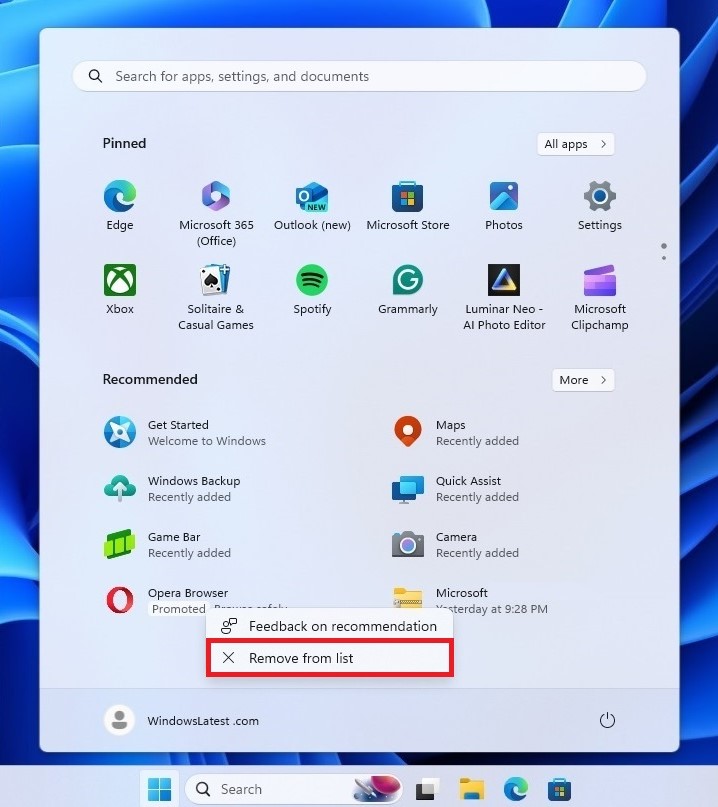This screenshot has width=718, height=807.
Task: Open the Camera recommended app
Action: [456, 545]
